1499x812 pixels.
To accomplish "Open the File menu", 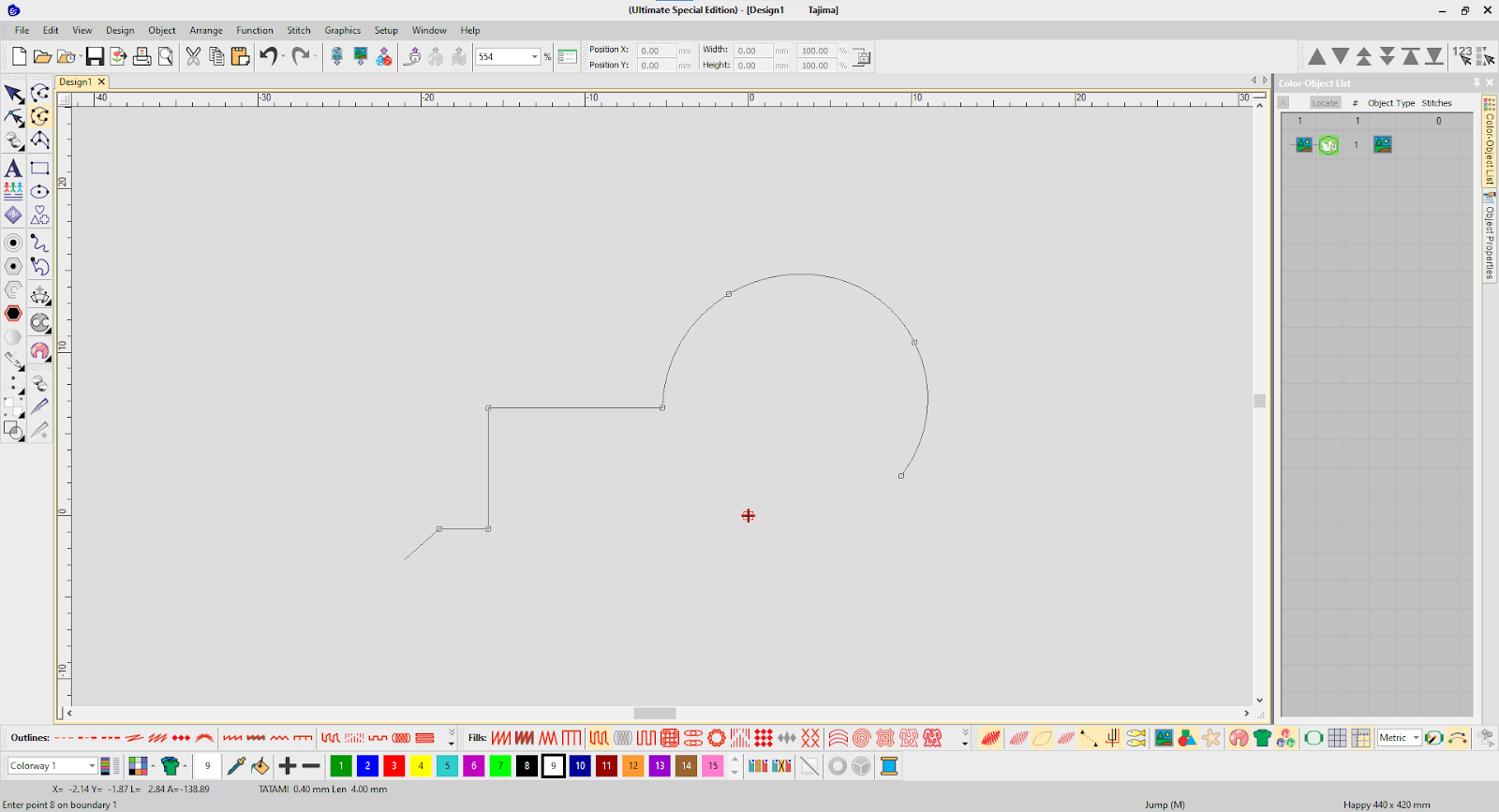I will (x=22, y=30).
